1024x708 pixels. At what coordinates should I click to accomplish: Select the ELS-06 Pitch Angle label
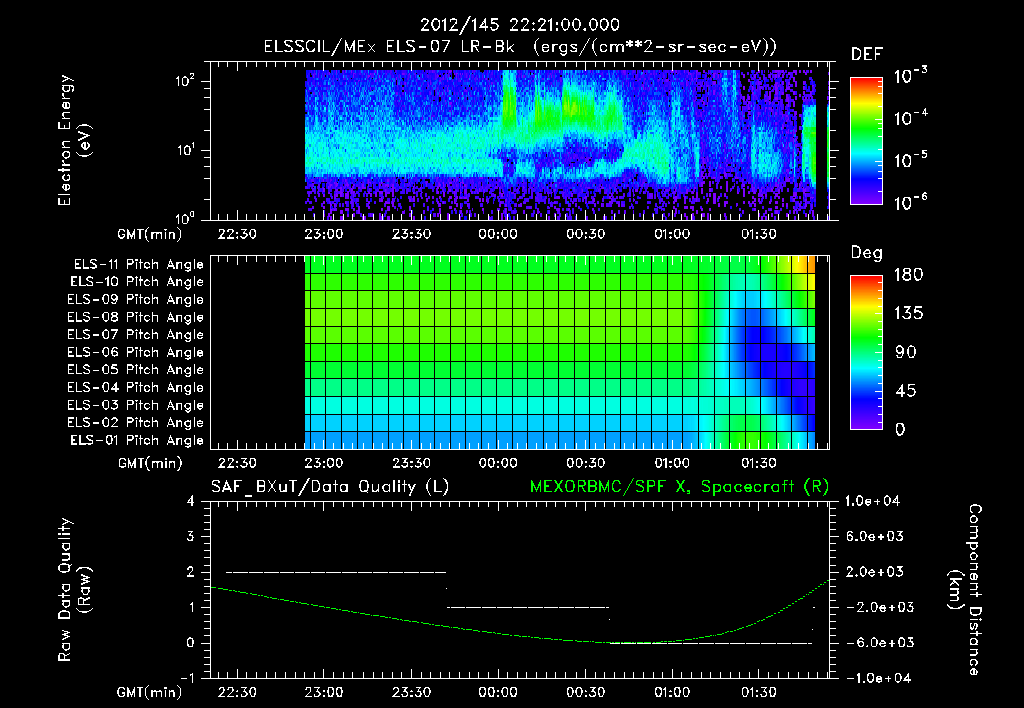[x=135, y=353]
